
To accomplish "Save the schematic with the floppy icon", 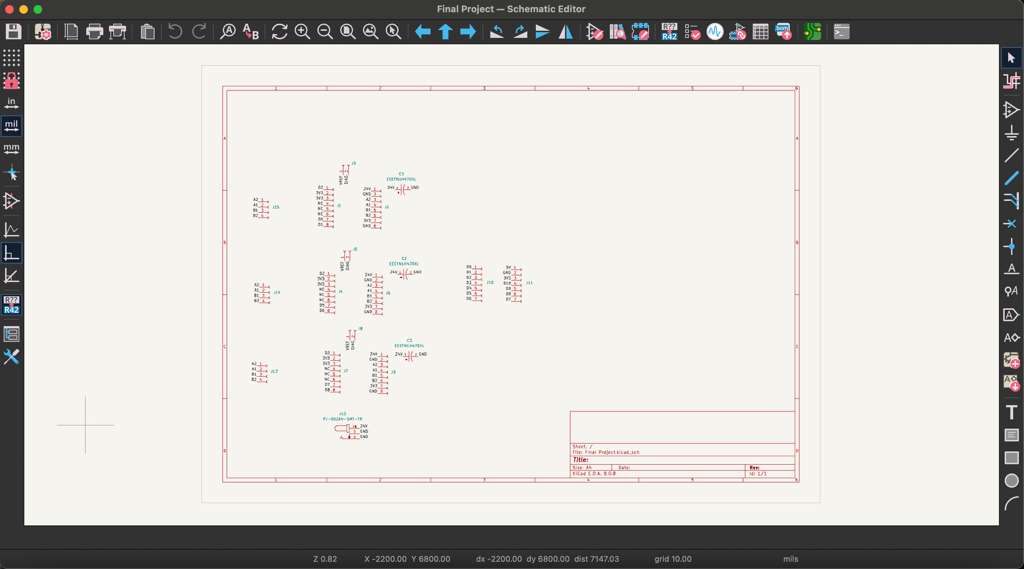I will click(14, 31).
